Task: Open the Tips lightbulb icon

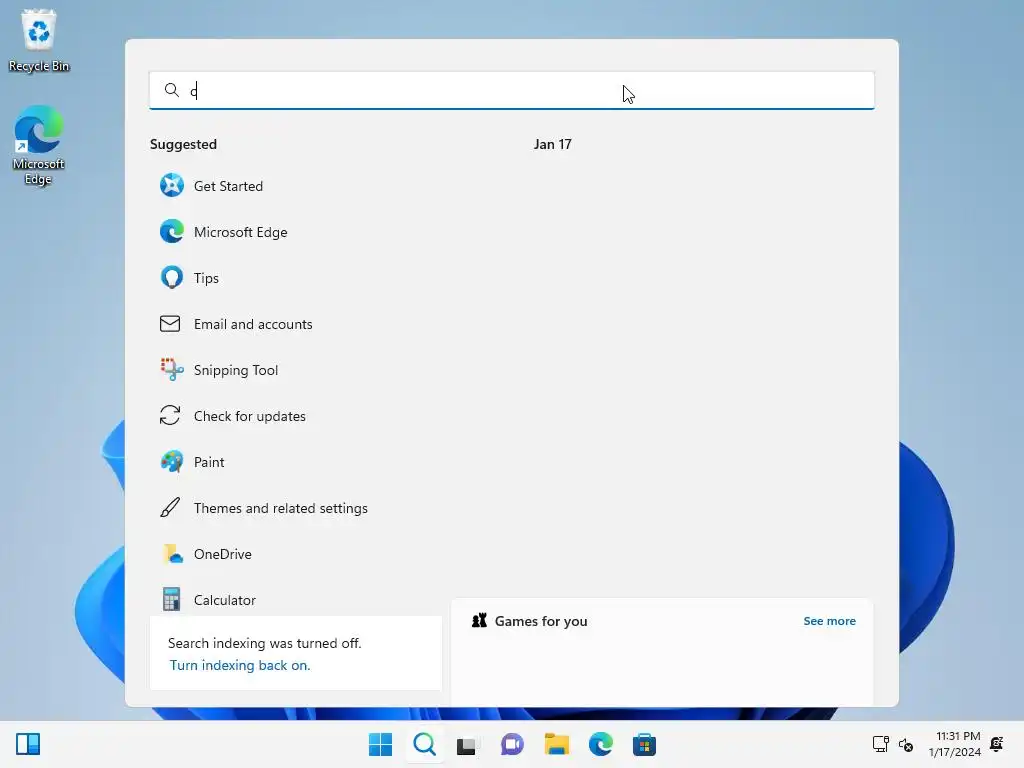Action: [x=172, y=278]
